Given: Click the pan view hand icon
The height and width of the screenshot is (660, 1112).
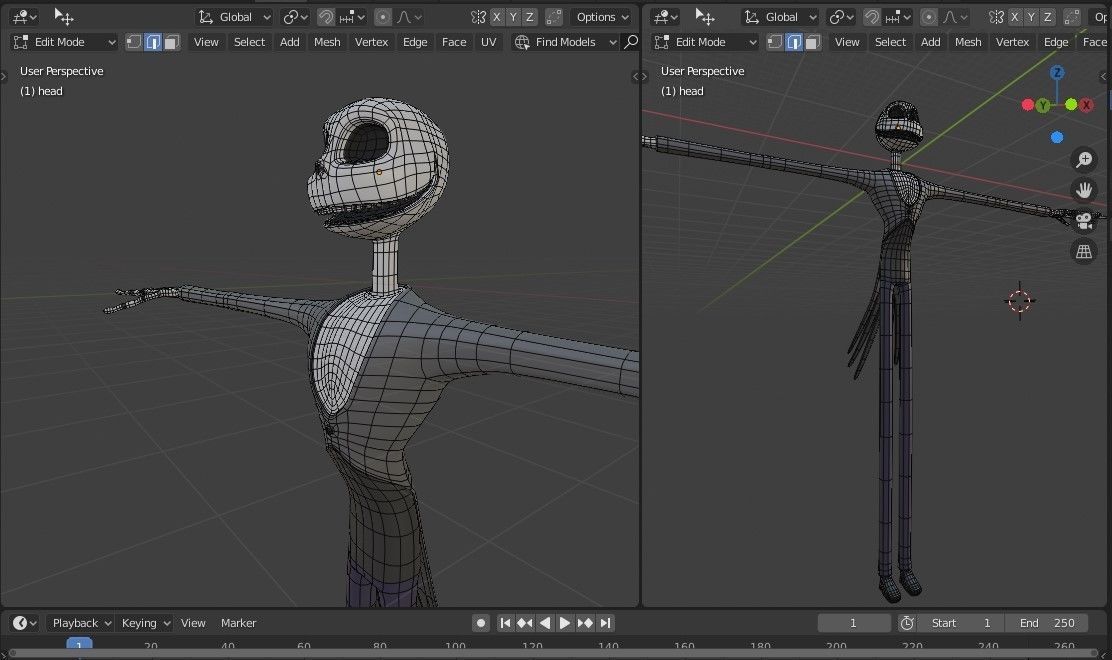Looking at the screenshot, I should 1084,190.
